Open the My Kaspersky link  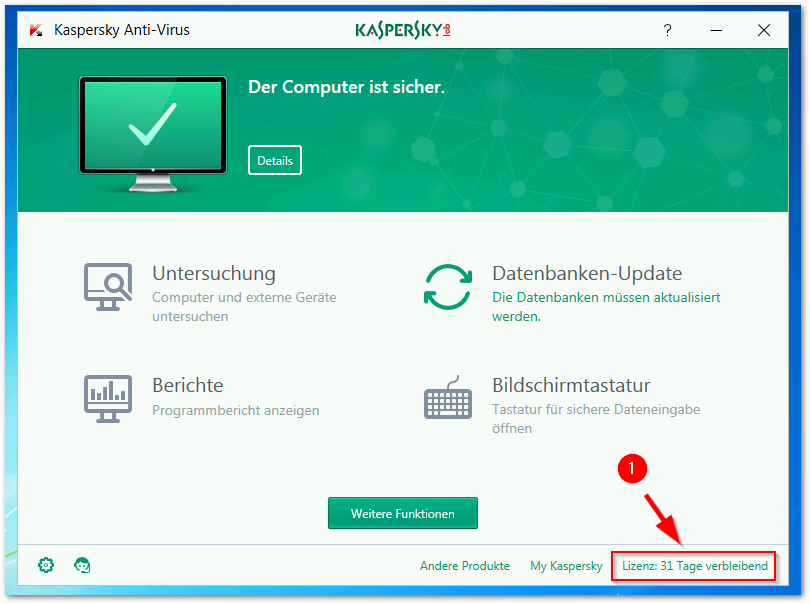pos(566,566)
